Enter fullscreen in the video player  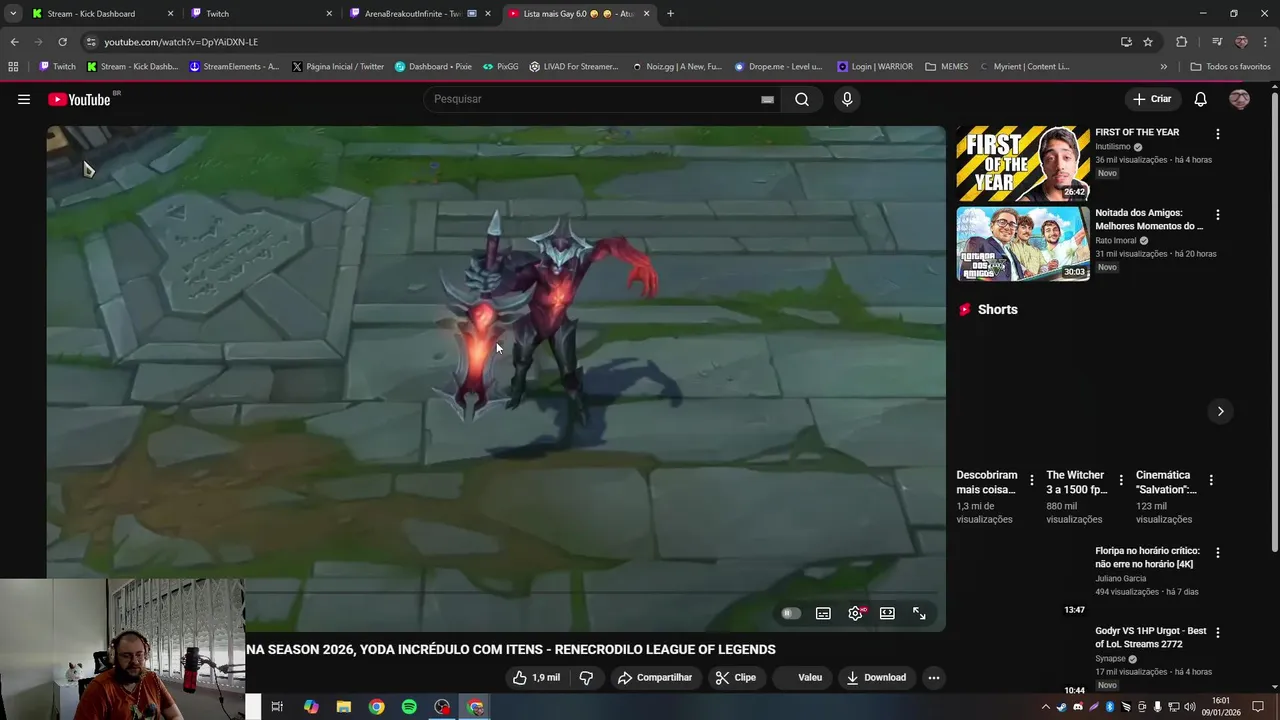tap(919, 613)
